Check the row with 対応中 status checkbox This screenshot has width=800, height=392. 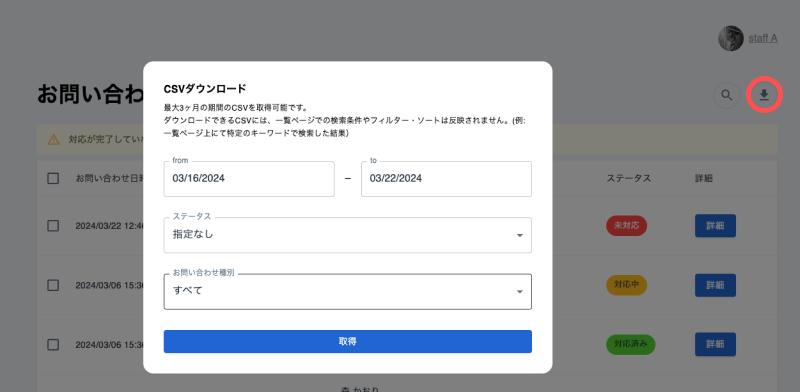(53, 285)
